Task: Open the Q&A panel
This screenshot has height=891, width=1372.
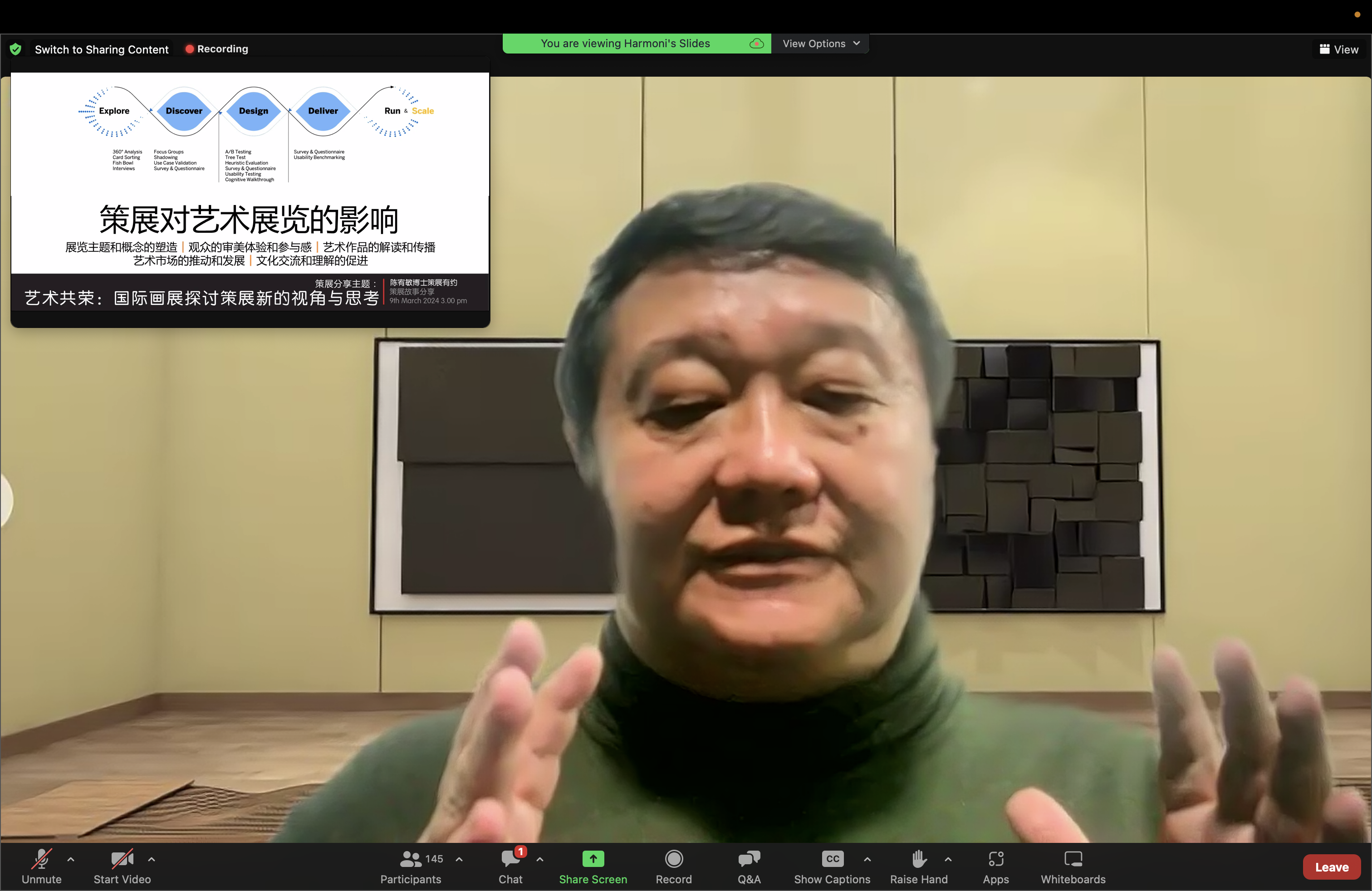Action: pyautogui.click(x=749, y=866)
